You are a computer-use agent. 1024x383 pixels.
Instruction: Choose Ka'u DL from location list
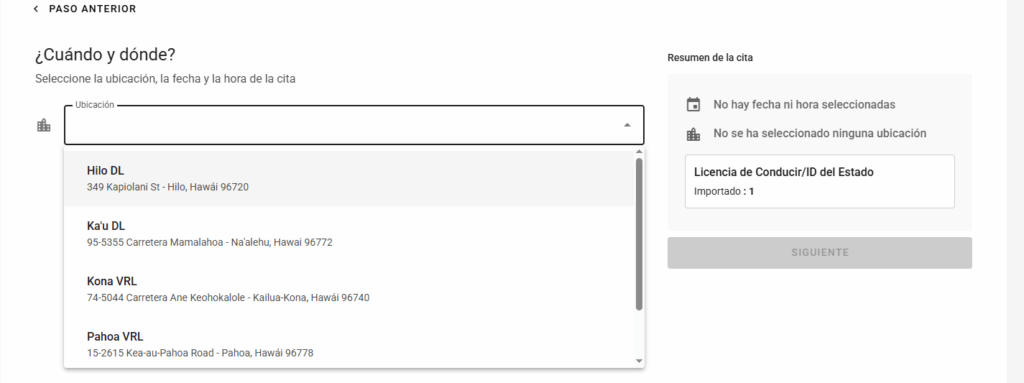point(349,234)
